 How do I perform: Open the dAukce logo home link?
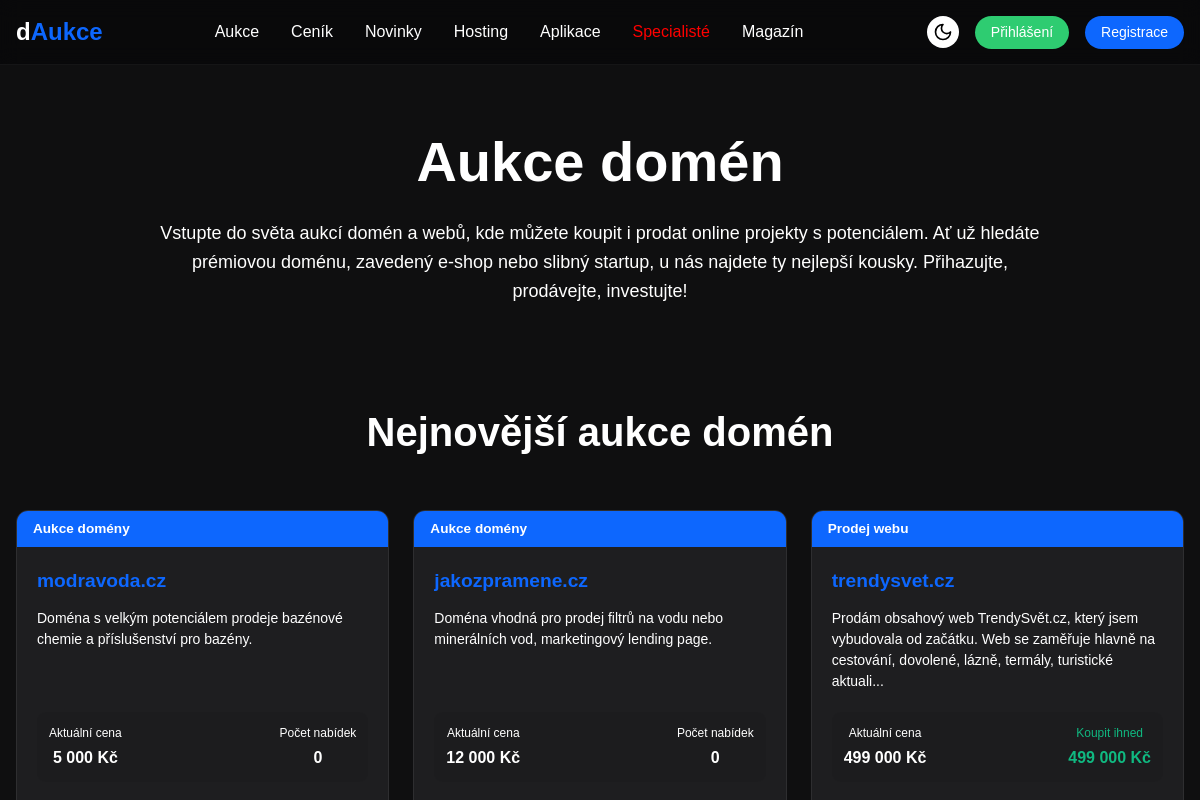point(59,32)
